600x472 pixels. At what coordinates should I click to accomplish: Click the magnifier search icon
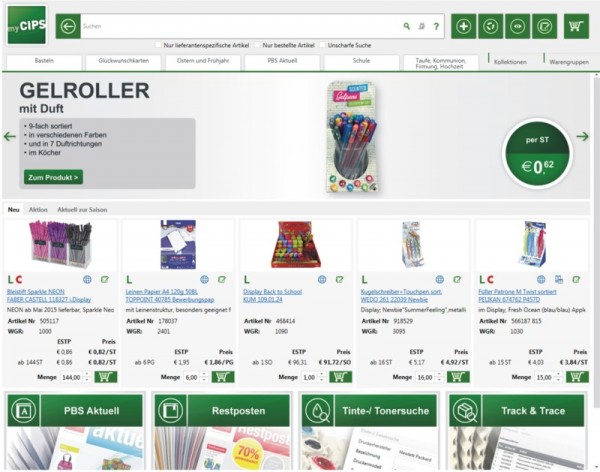point(406,26)
